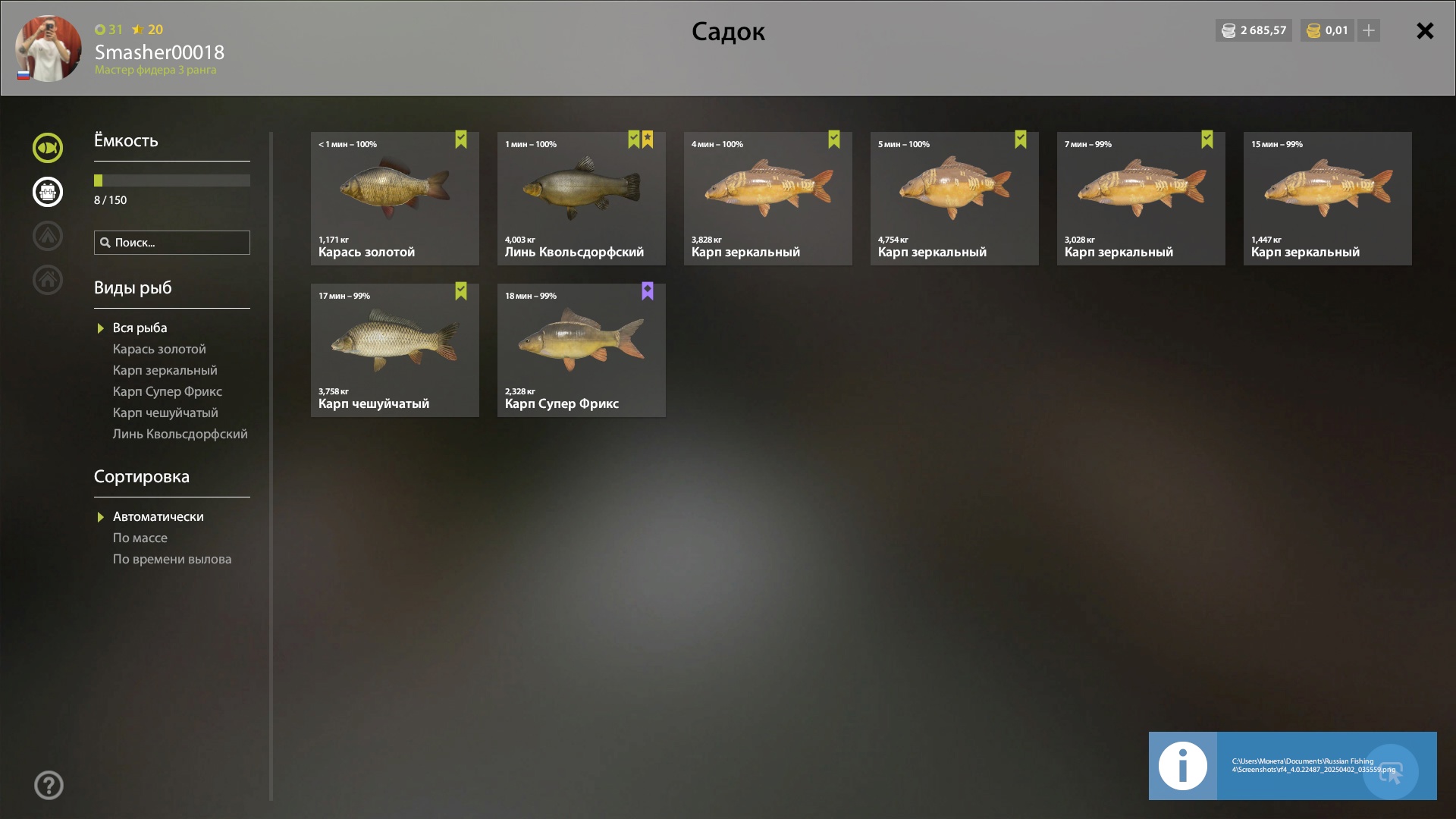The image size is (1456, 819).
Task: Select Автоматически sorting option
Action: pos(158,516)
